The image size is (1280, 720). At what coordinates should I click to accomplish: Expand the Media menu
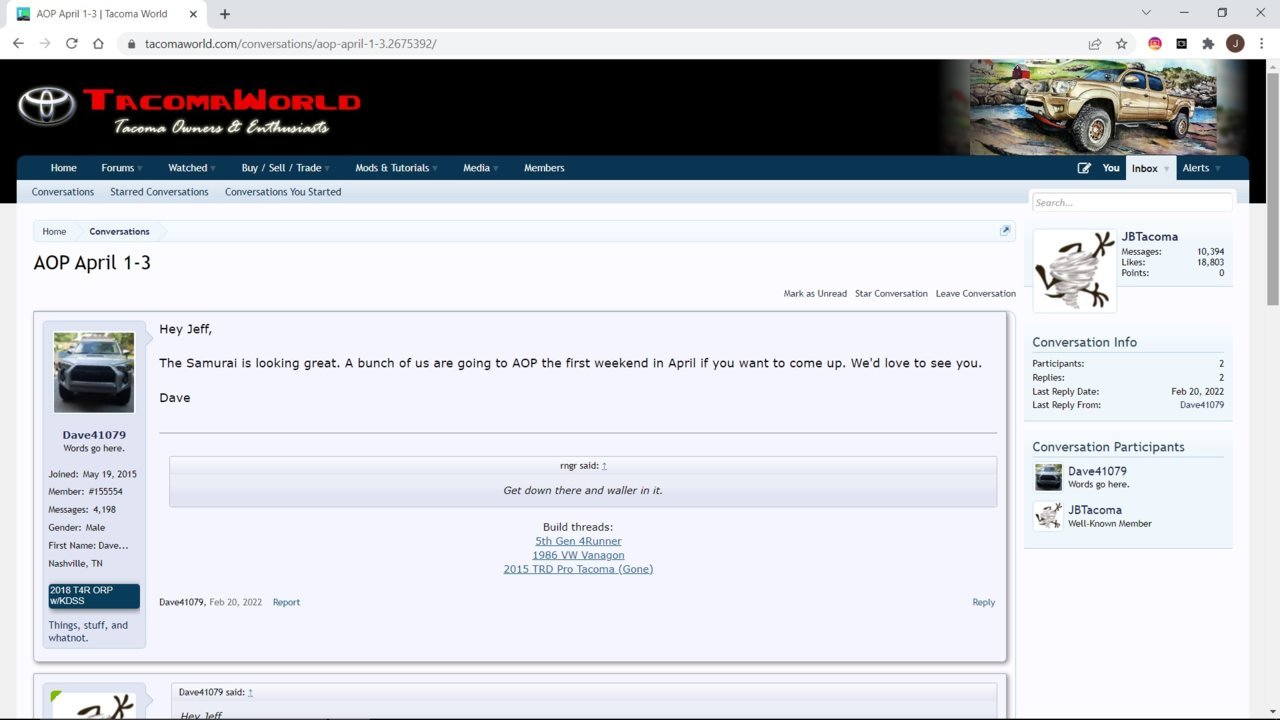pyautogui.click(x=480, y=168)
